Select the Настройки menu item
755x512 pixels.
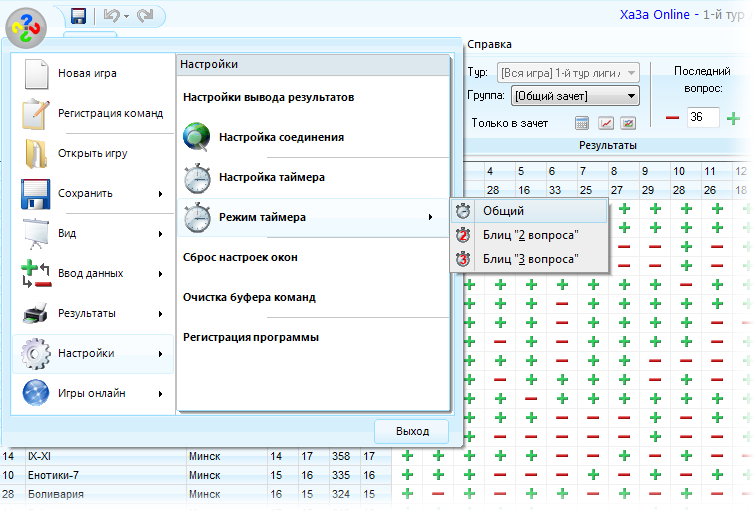tap(93, 353)
